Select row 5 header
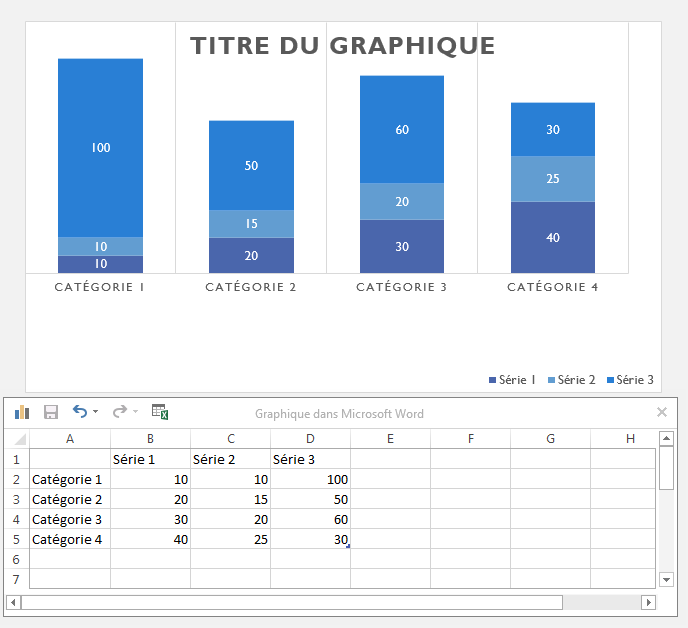 [x=16, y=539]
